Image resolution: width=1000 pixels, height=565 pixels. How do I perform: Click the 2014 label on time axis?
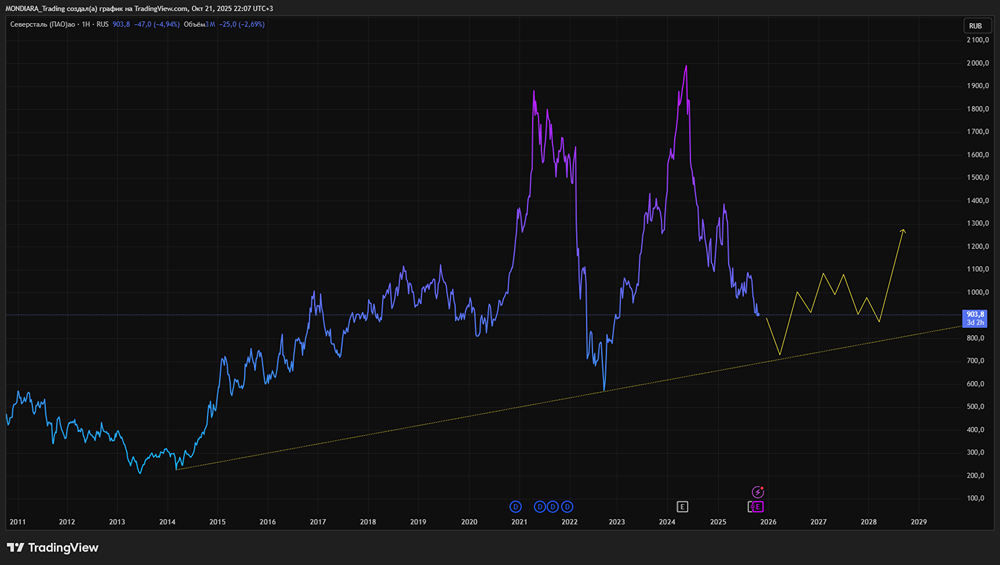point(167,522)
